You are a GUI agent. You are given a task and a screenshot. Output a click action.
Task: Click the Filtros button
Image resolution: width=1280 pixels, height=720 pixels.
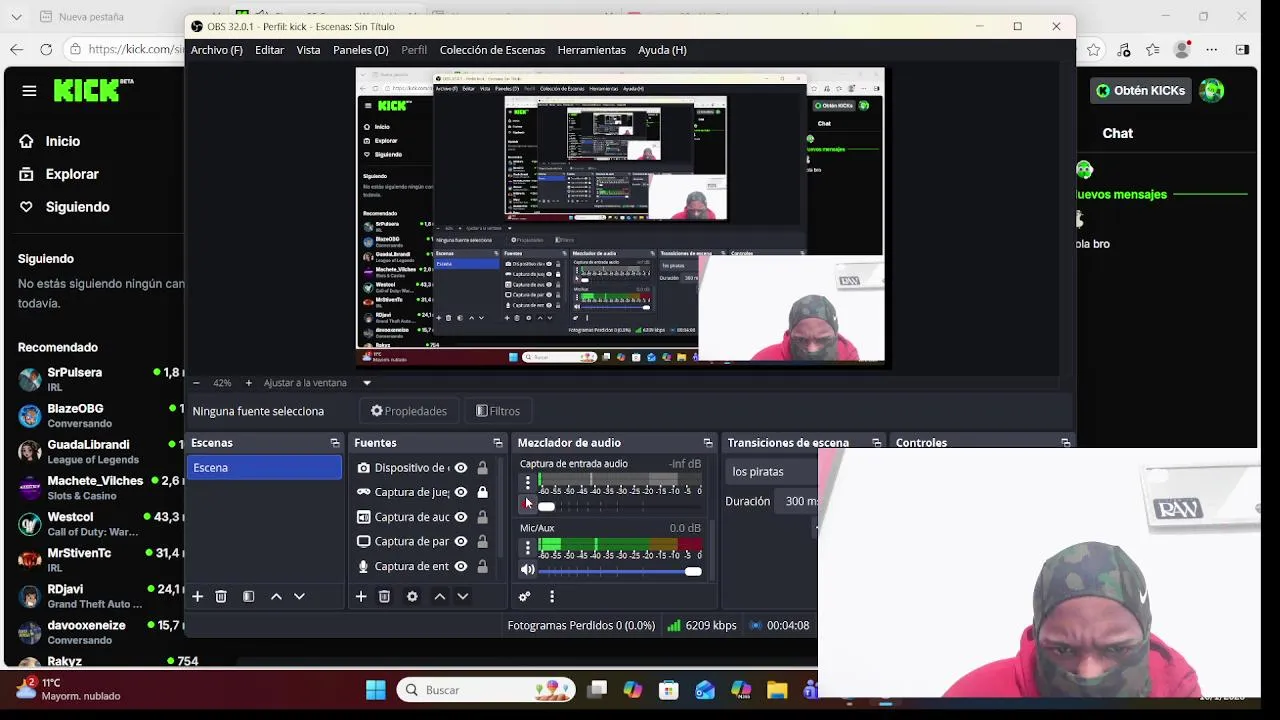pos(498,411)
